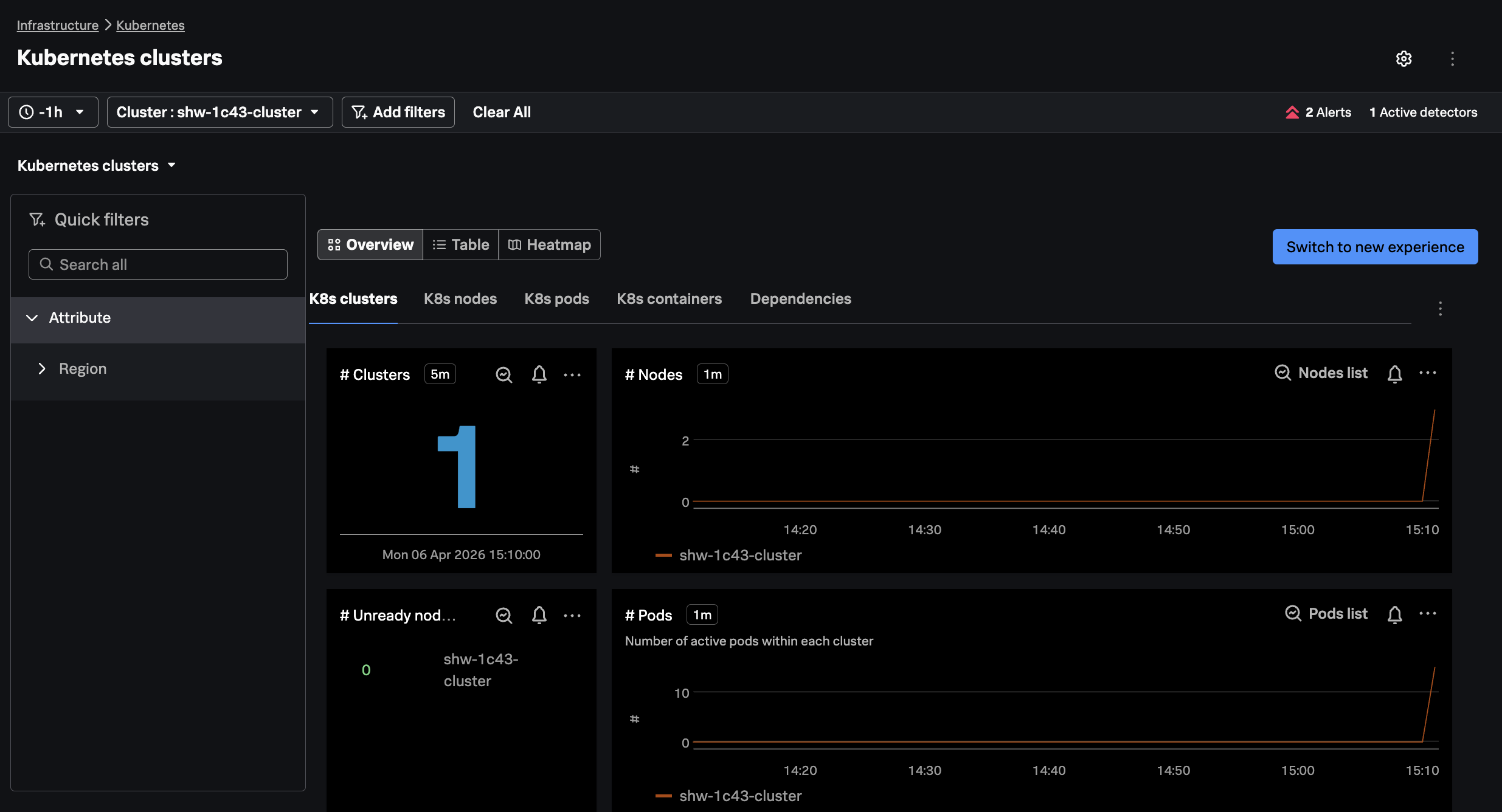Viewport: 1502px width, 812px height.
Task: Open vertical dots menu beside K8s tabs
Action: [1440, 309]
